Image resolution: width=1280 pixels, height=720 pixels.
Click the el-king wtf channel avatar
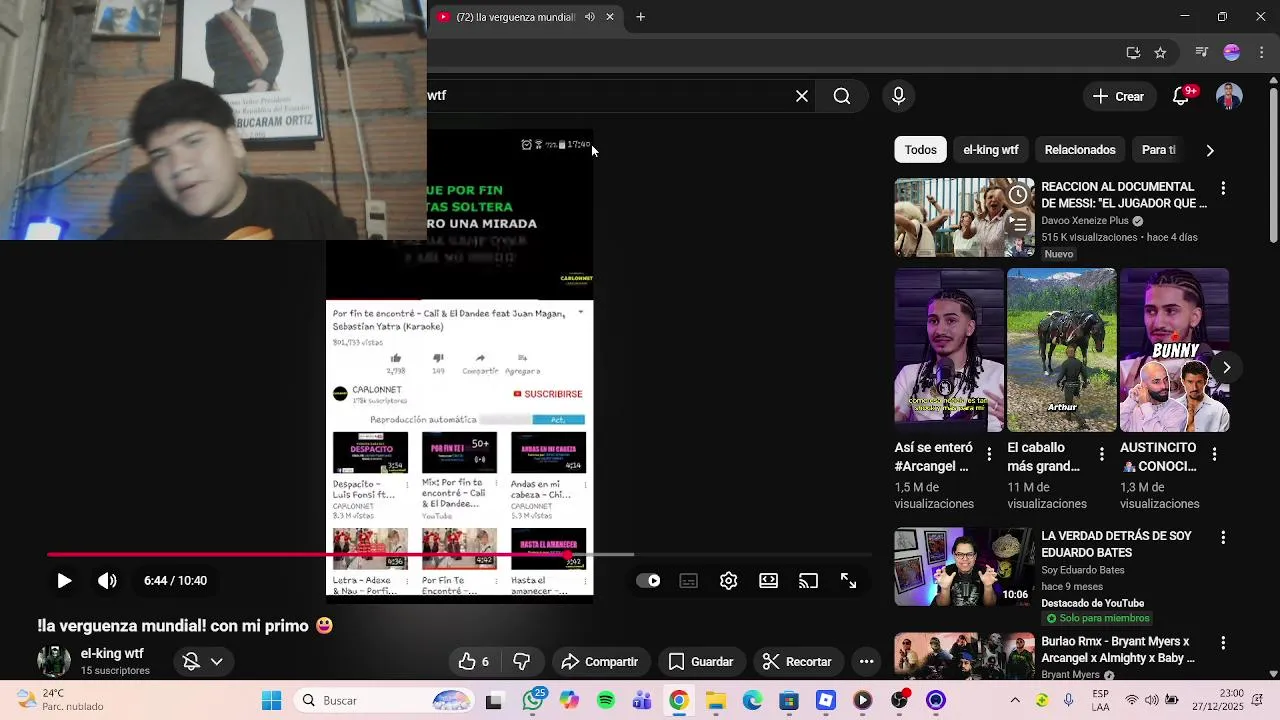[53, 661]
